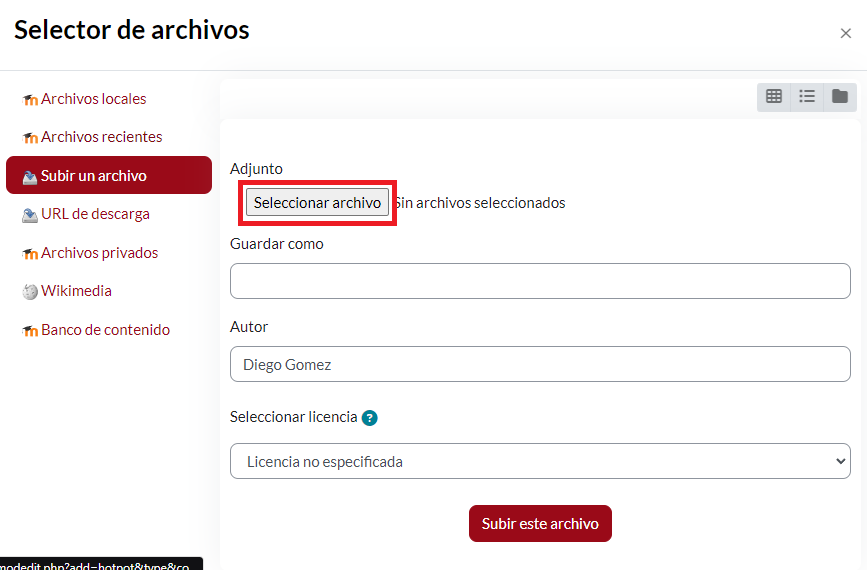Click the 'Autor' label
The height and width of the screenshot is (570, 867).
249,327
